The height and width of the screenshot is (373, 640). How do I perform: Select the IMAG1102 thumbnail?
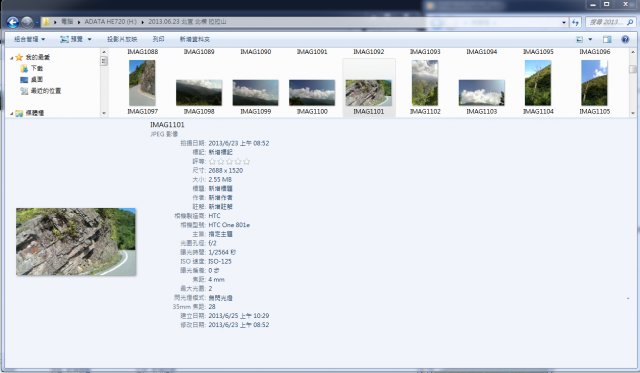coord(425,83)
